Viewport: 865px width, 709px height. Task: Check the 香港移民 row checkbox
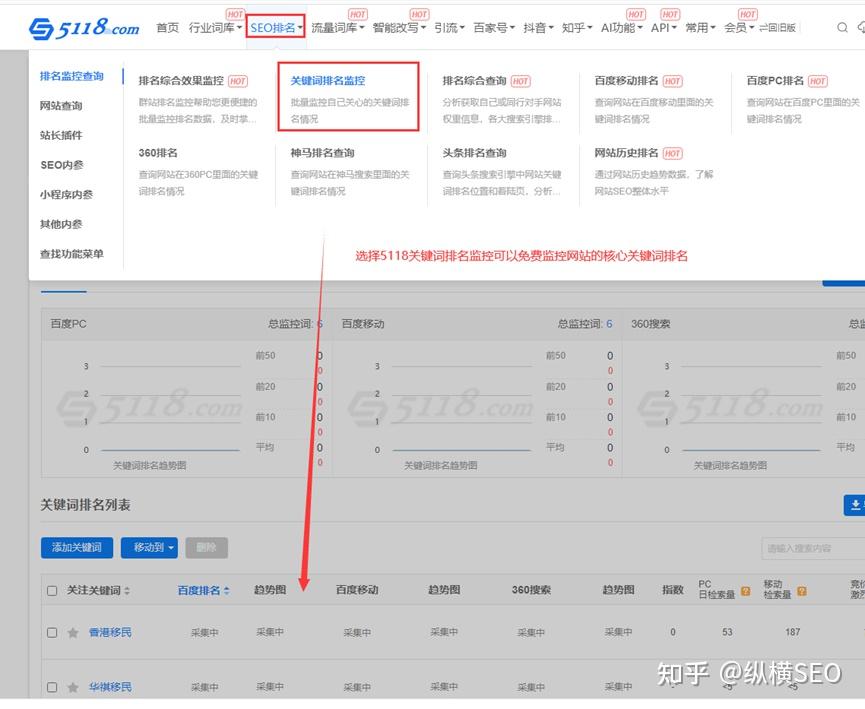(52, 632)
